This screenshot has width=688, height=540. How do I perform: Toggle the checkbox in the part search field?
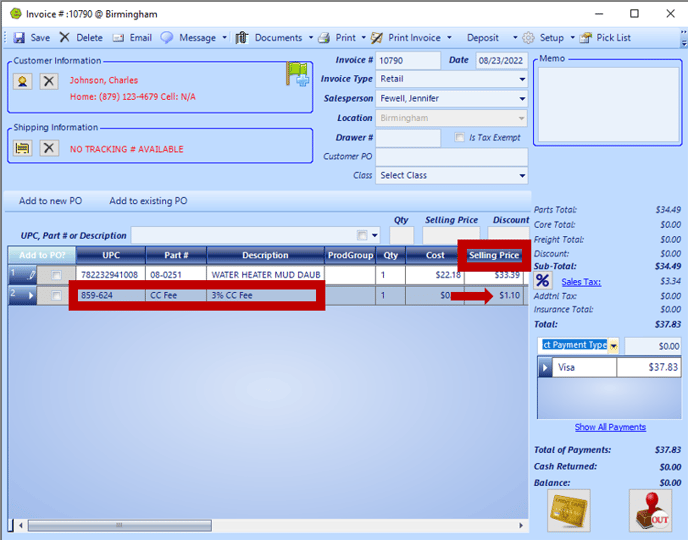tap(362, 236)
